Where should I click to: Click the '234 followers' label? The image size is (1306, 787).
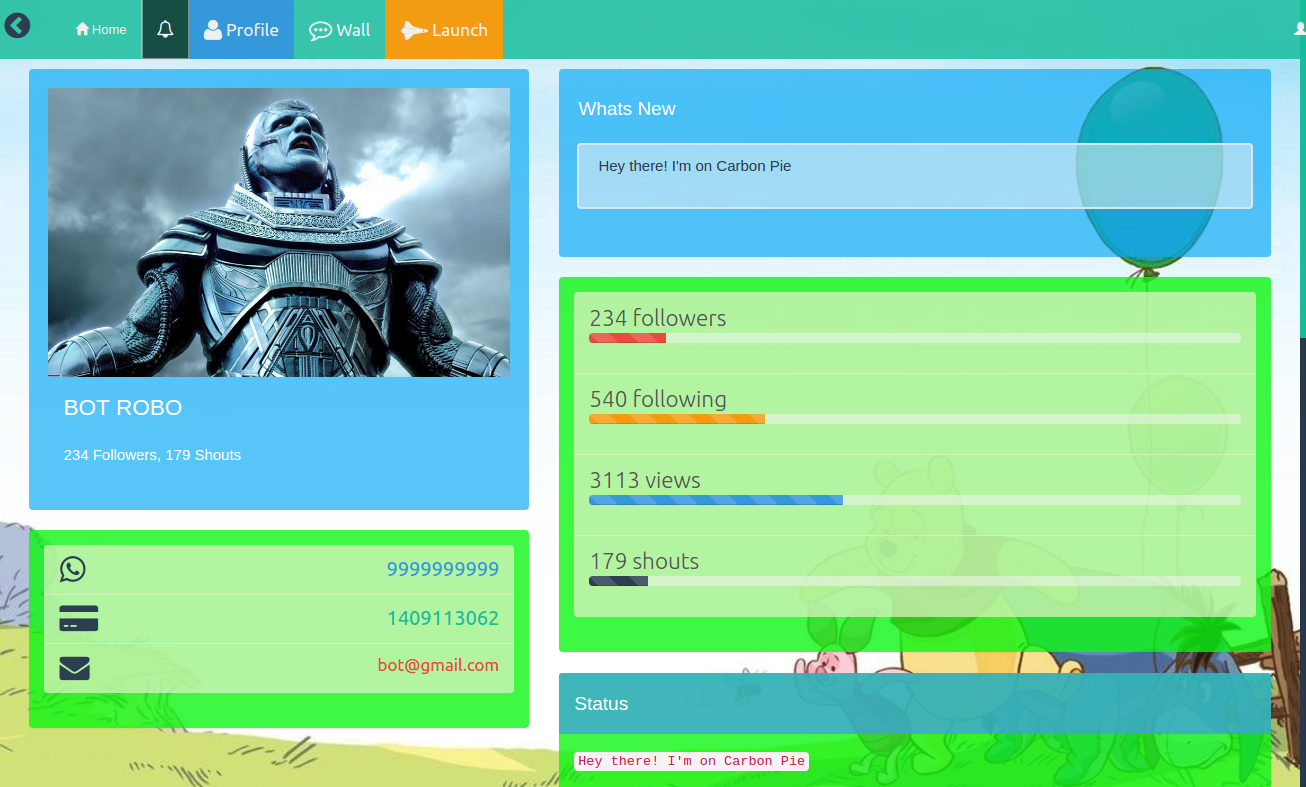tap(658, 318)
